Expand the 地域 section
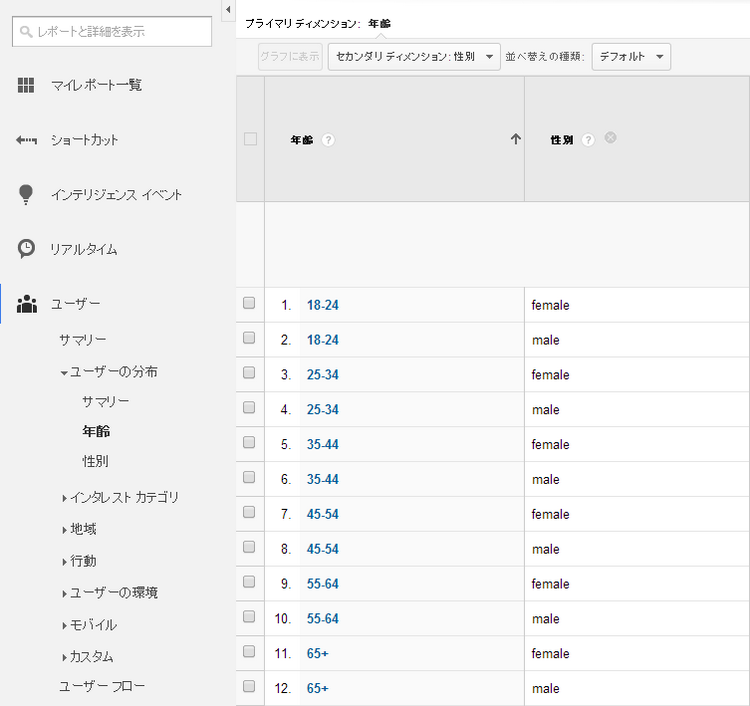 [x=64, y=530]
